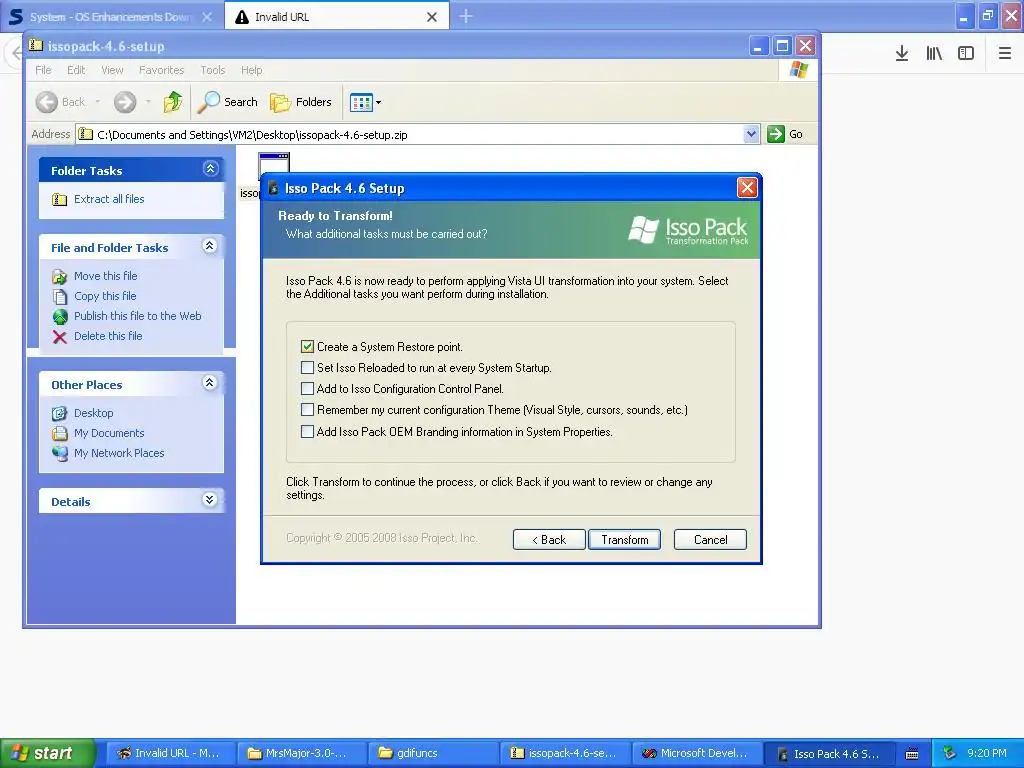Viewport: 1024px width, 768px height.
Task: Open the Help menu in Explorer
Action: [x=251, y=70]
